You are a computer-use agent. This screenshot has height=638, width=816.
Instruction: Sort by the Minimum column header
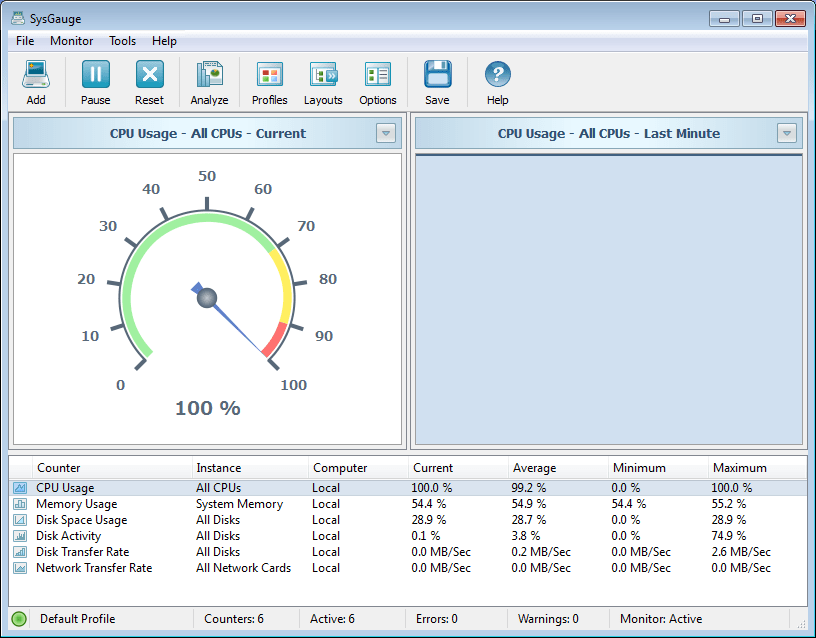click(x=658, y=468)
